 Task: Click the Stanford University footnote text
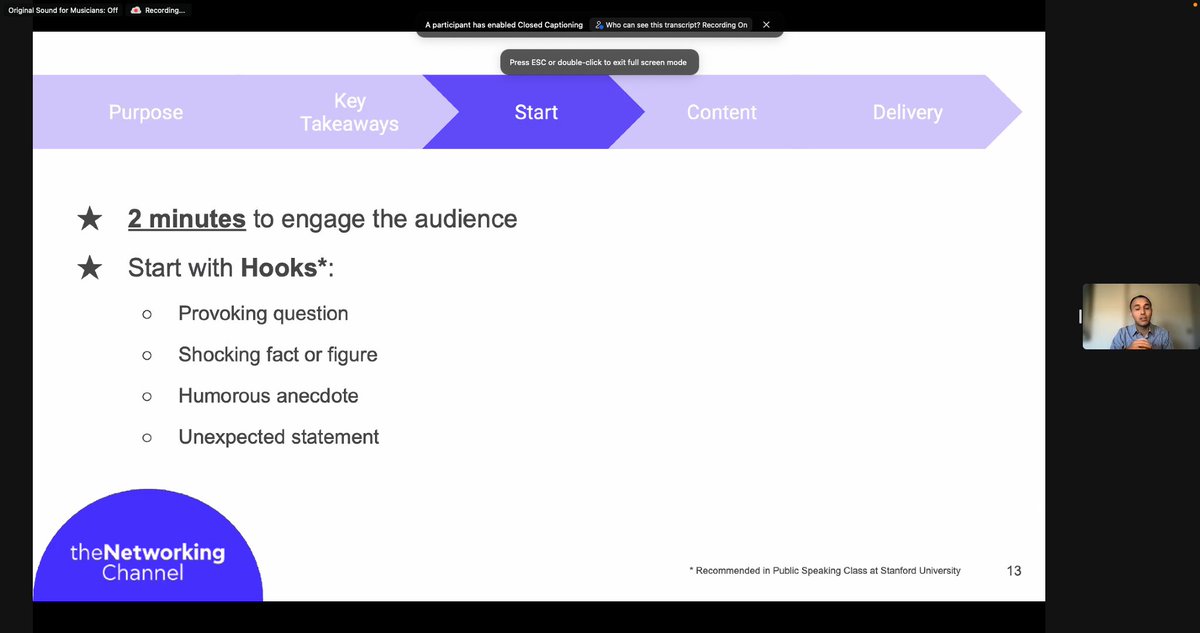825,571
